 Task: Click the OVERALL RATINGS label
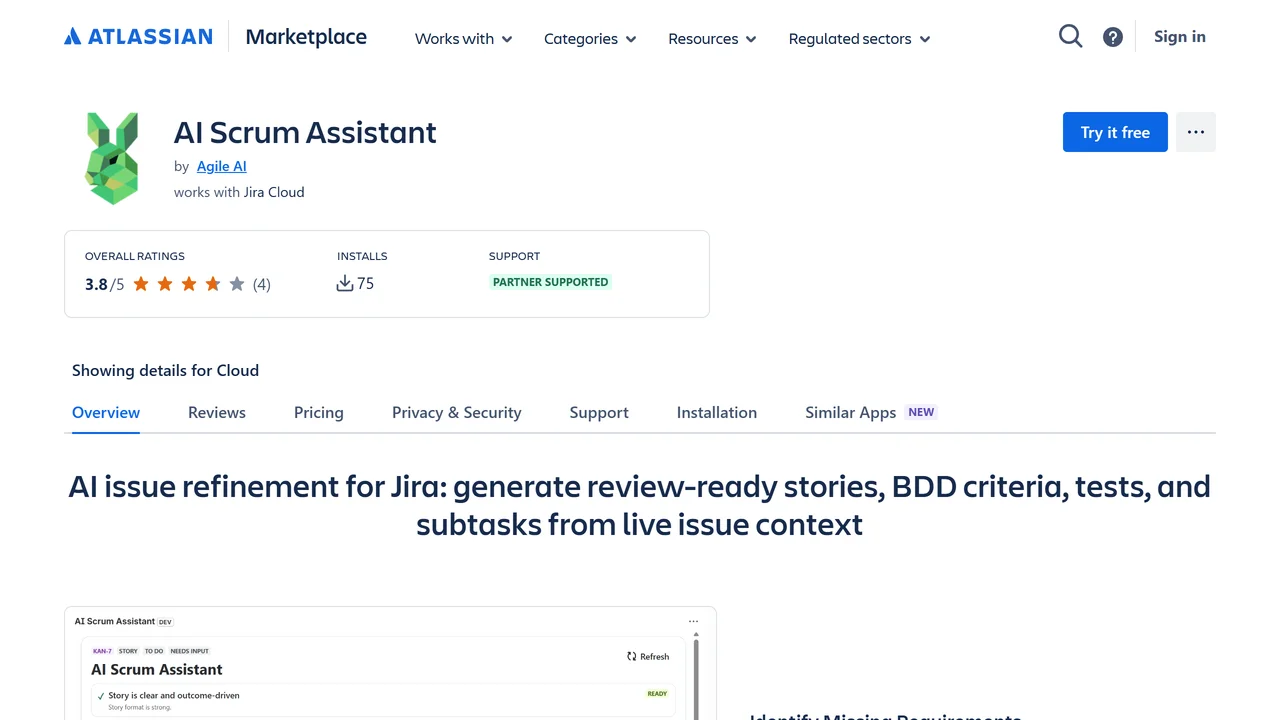(135, 256)
